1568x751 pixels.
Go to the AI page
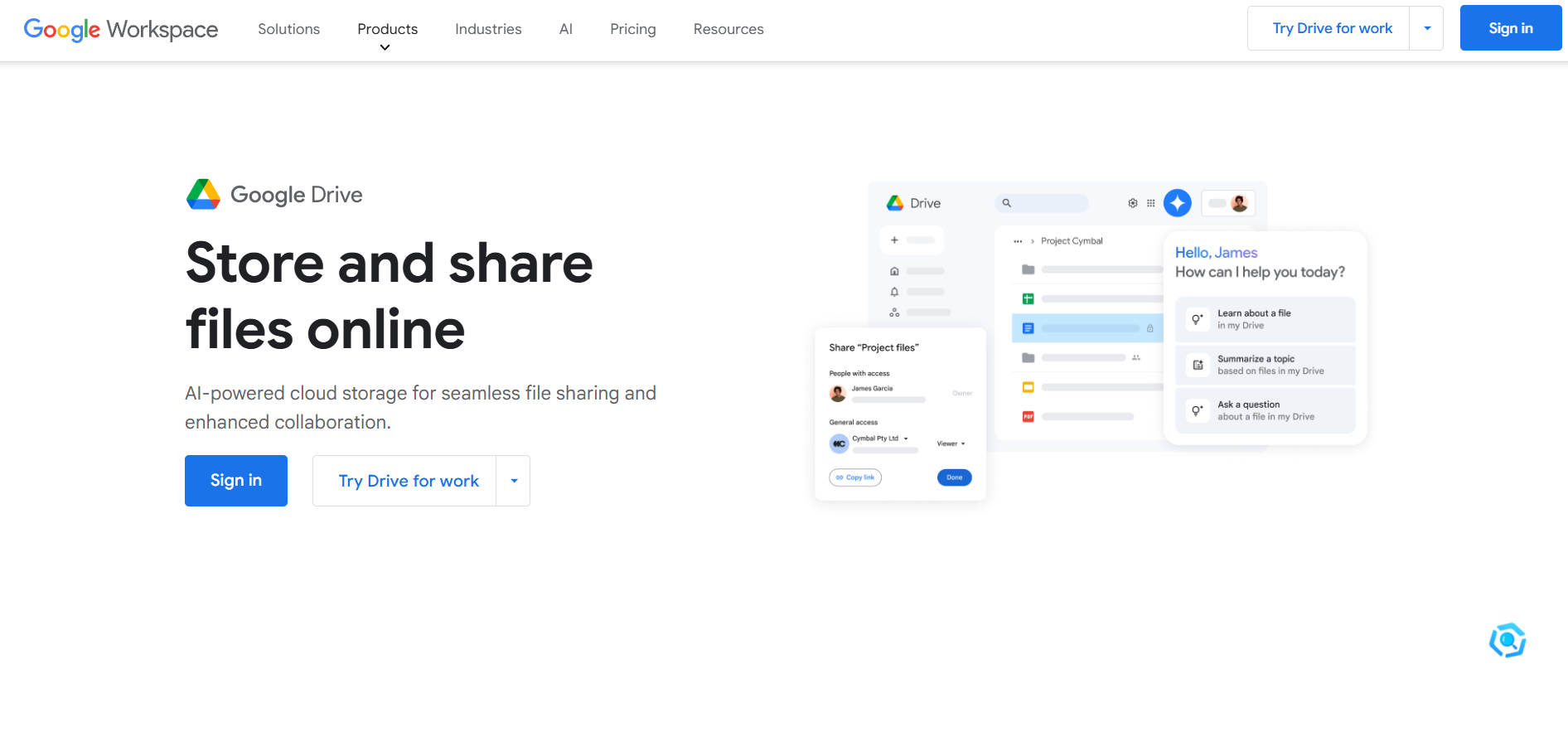(566, 29)
